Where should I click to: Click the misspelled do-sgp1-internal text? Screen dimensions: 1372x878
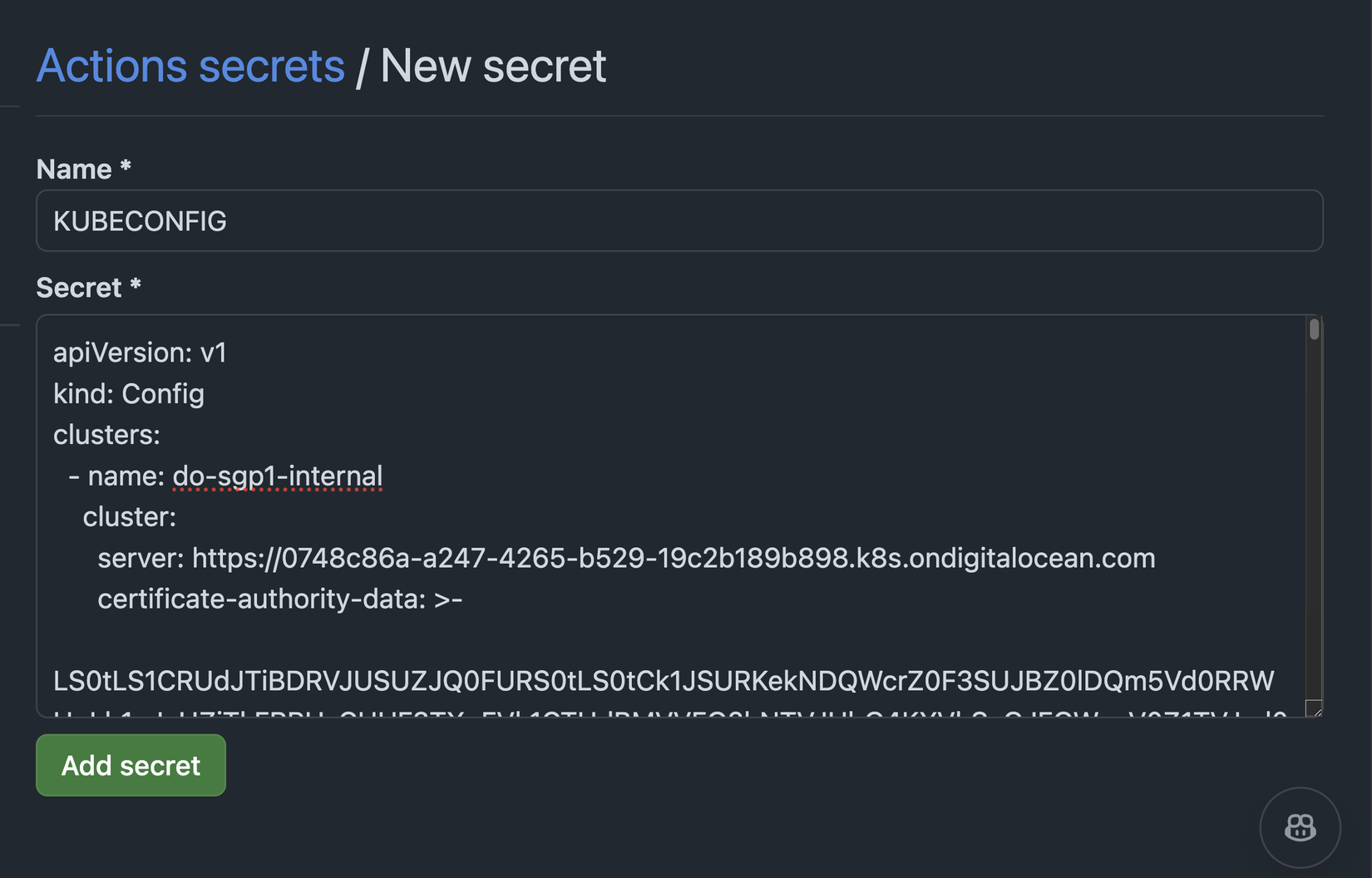click(x=277, y=476)
